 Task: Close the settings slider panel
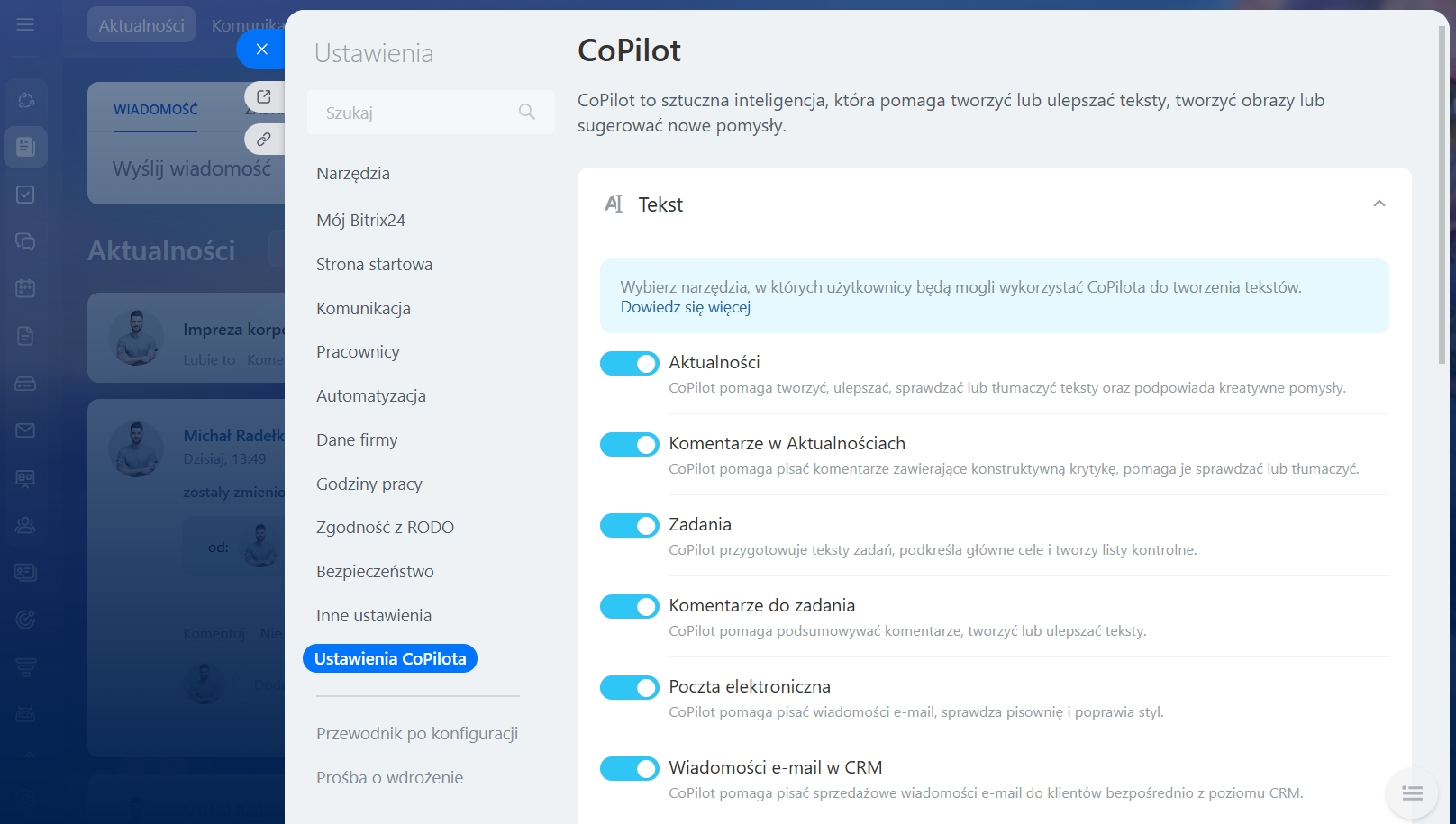click(x=261, y=50)
